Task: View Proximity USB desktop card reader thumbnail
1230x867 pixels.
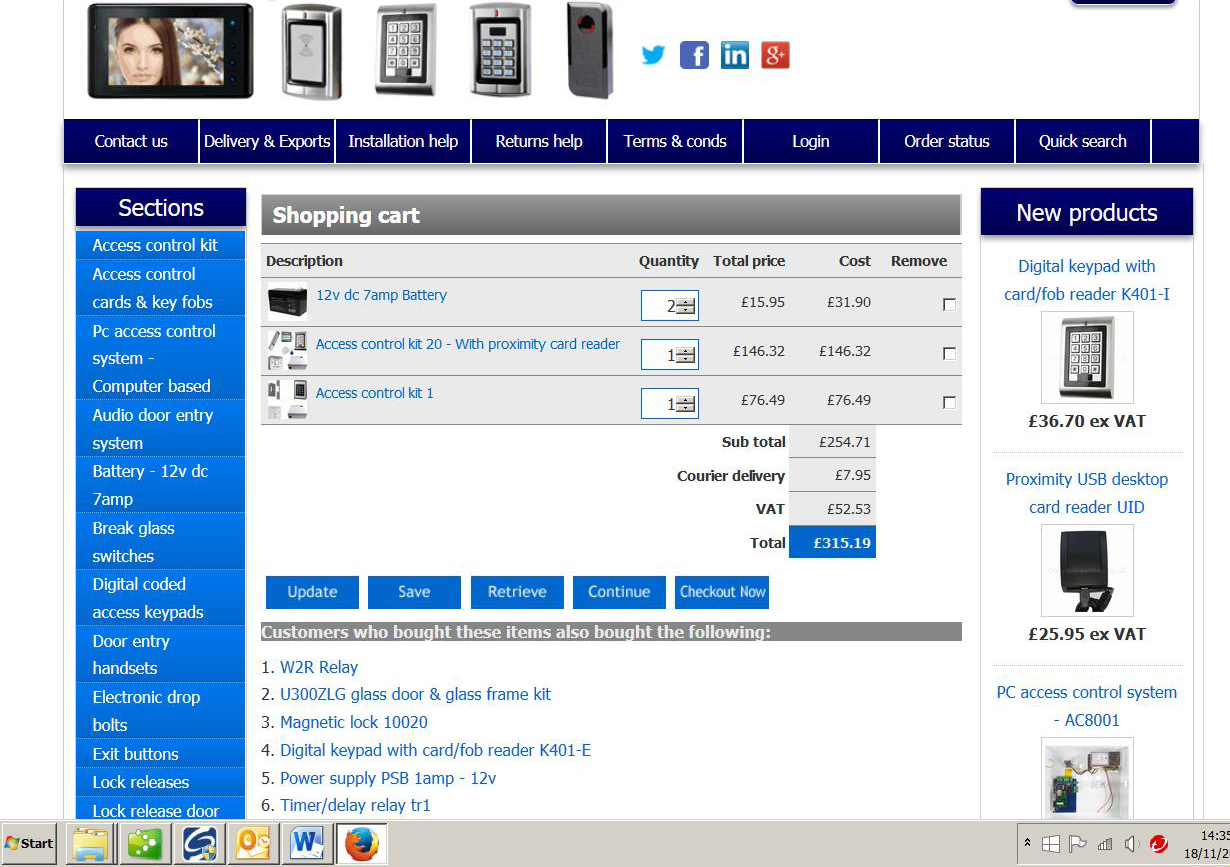Action: (x=1086, y=570)
